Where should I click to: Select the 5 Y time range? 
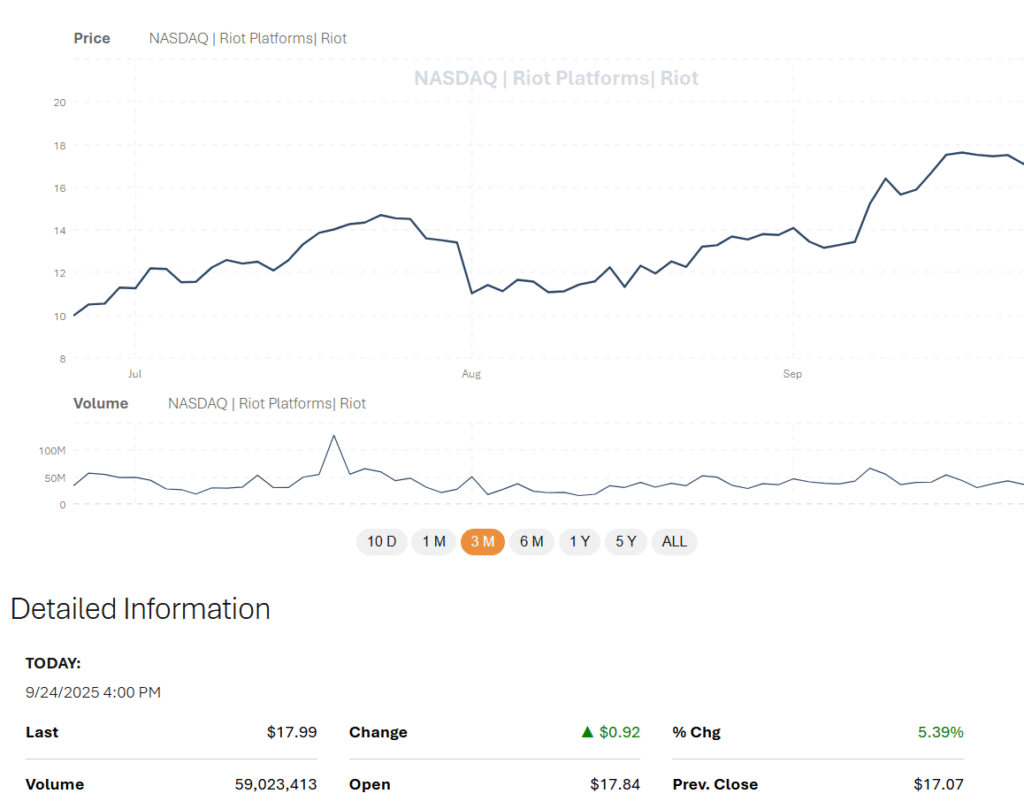click(625, 541)
